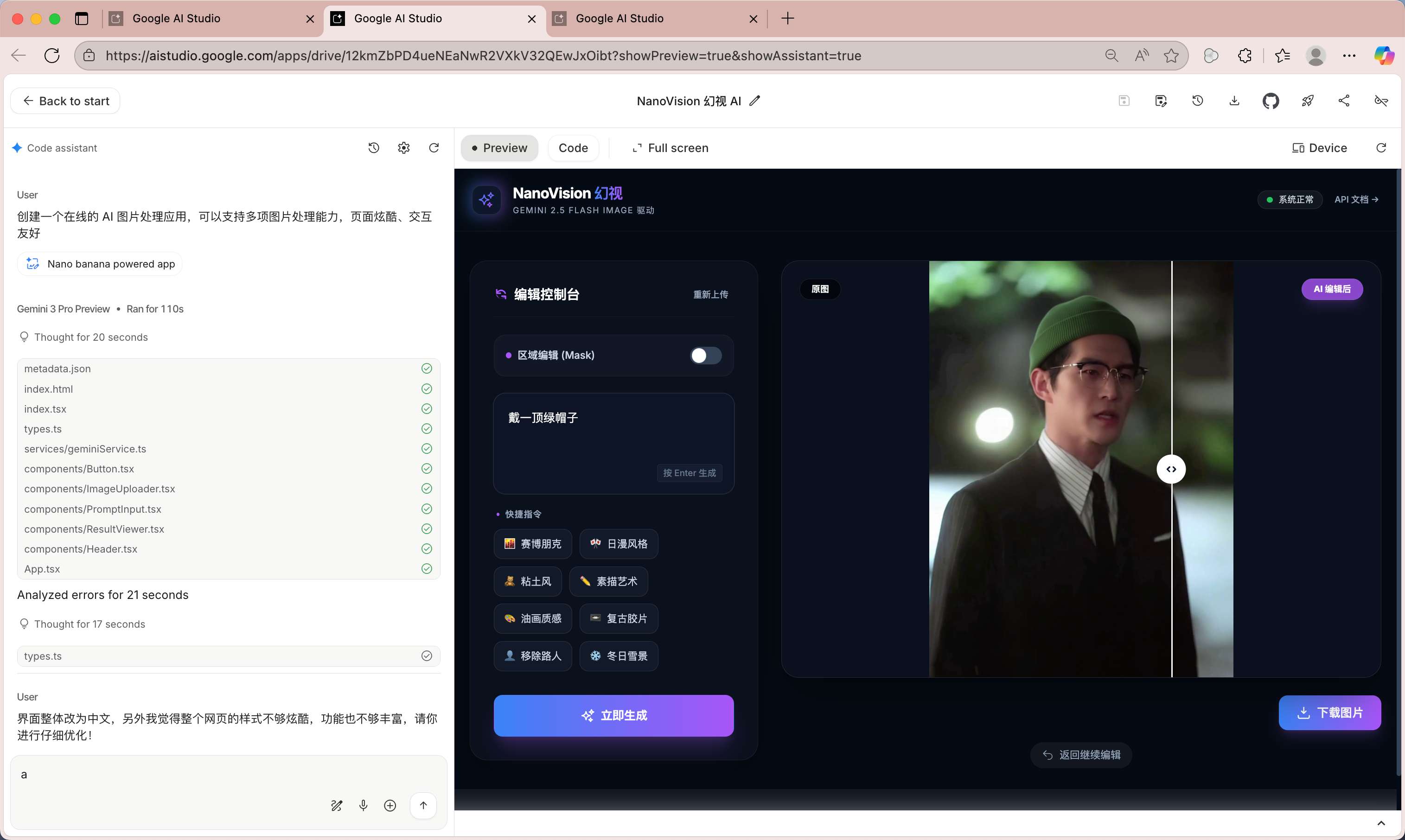
Task: Click the 下载图片 download button
Action: coord(1329,713)
